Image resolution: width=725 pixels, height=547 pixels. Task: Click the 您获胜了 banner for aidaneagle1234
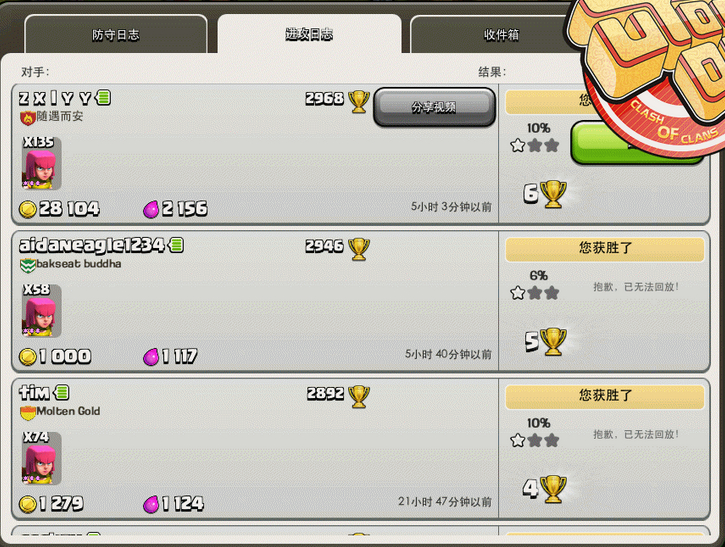click(x=605, y=250)
